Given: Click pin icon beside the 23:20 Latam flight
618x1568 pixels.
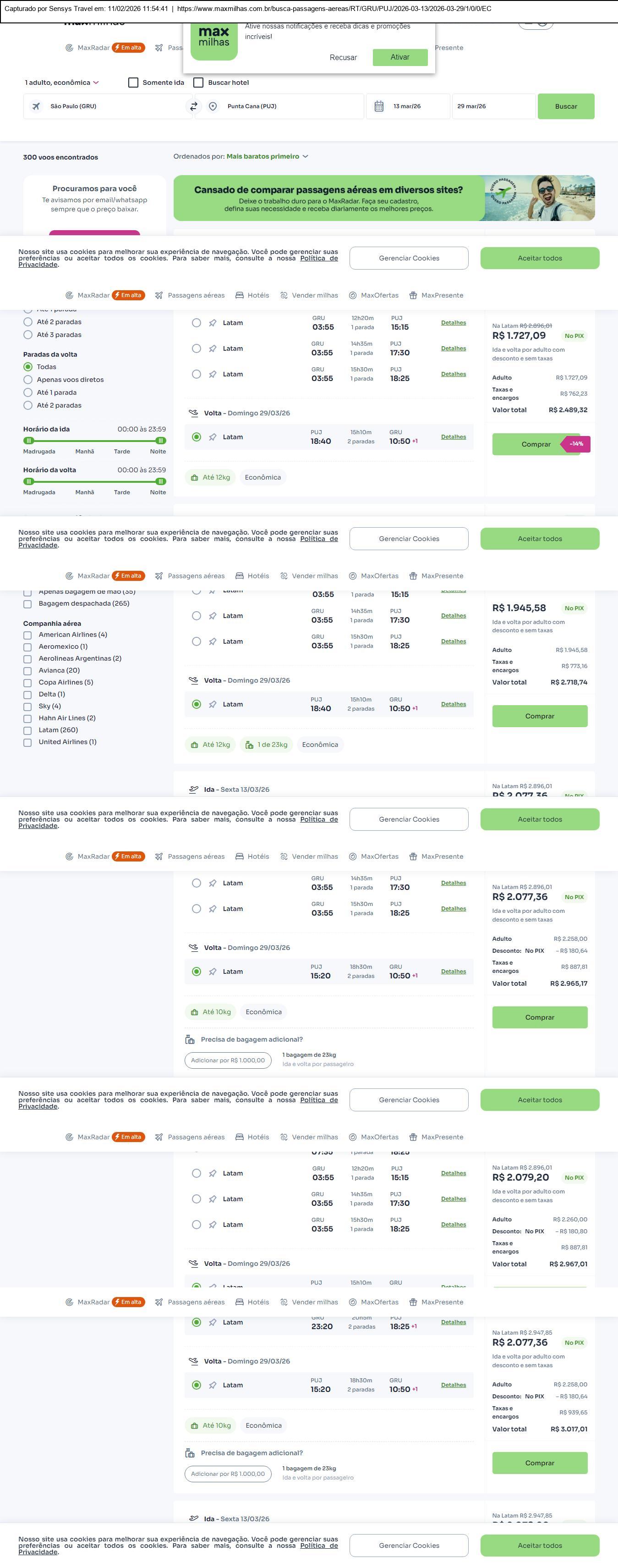Looking at the screenshot, I should pos(212,1322).
